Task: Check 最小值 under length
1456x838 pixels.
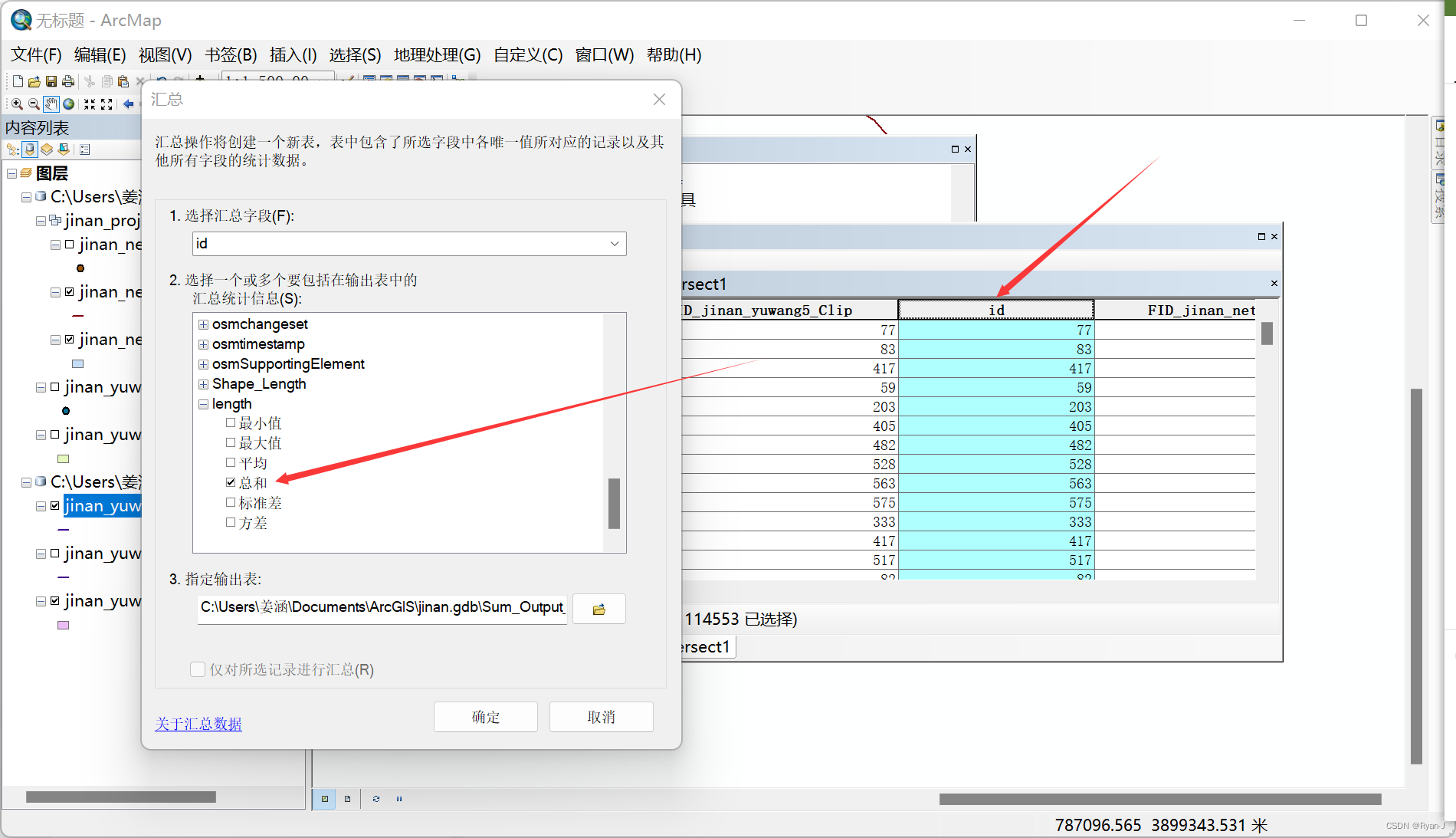Action: tap(231, 422)
